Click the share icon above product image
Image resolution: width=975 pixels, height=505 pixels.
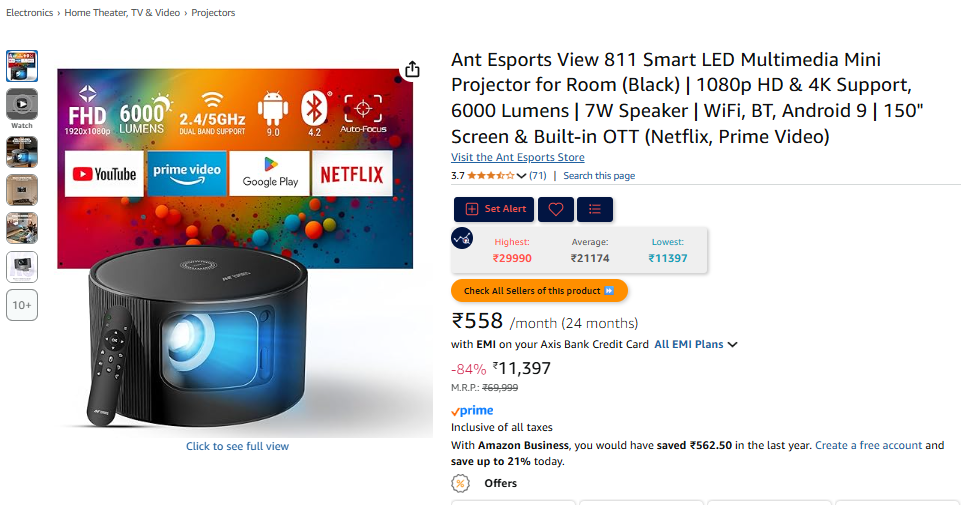coord(412,69)
